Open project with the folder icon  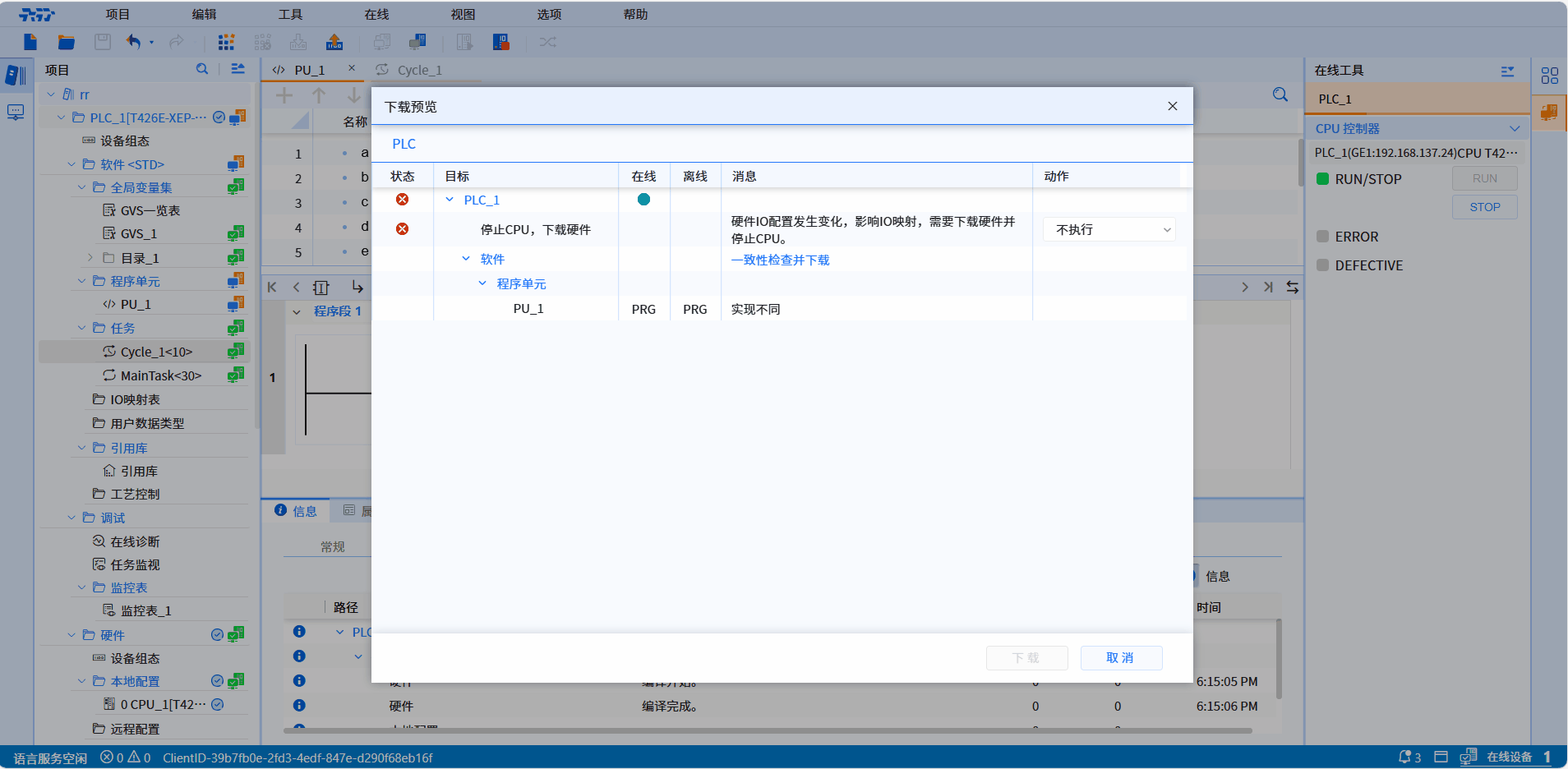(67, 42)
